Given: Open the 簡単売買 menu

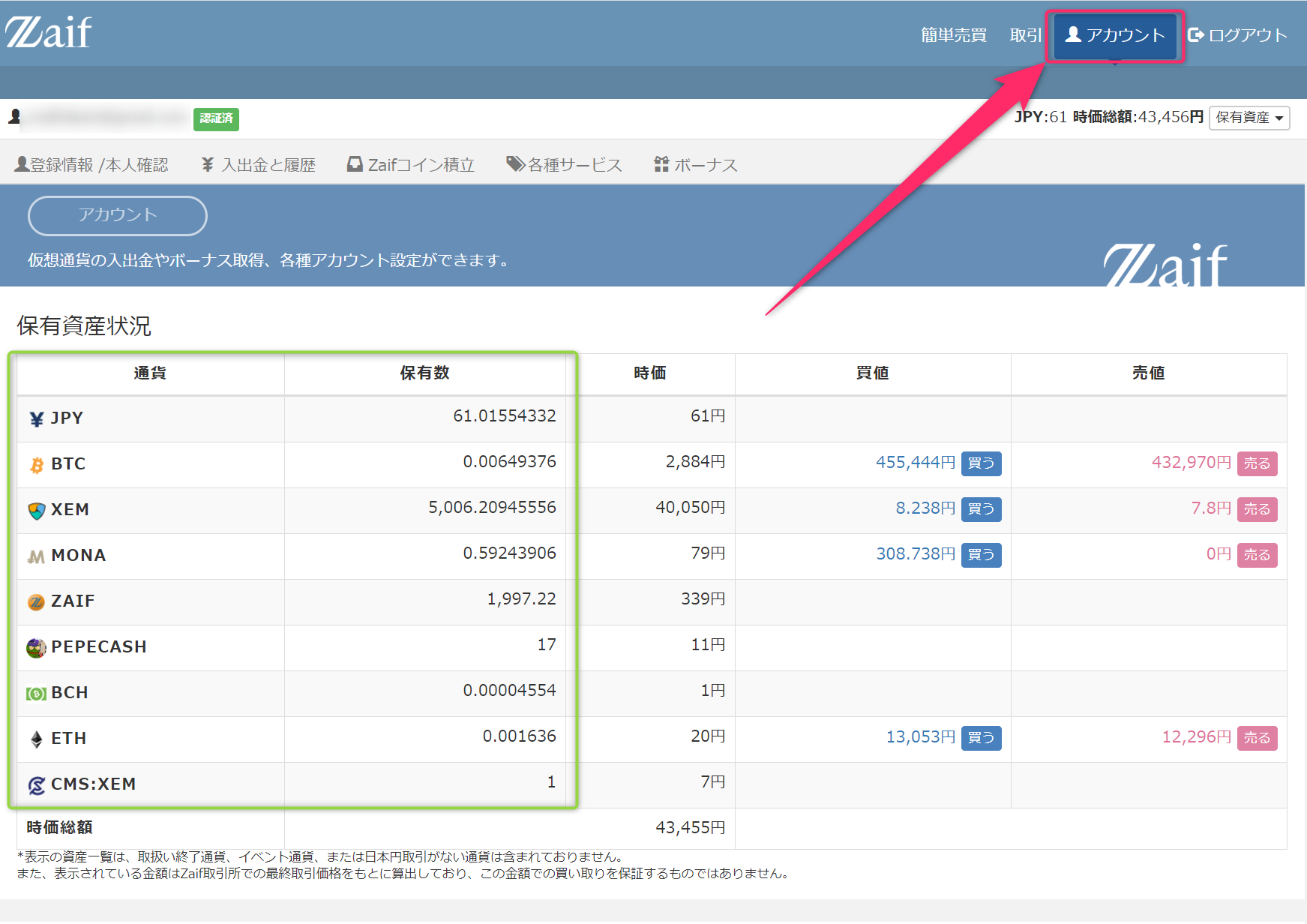Looking at the screenshot, I should click(x=954, y=35).
